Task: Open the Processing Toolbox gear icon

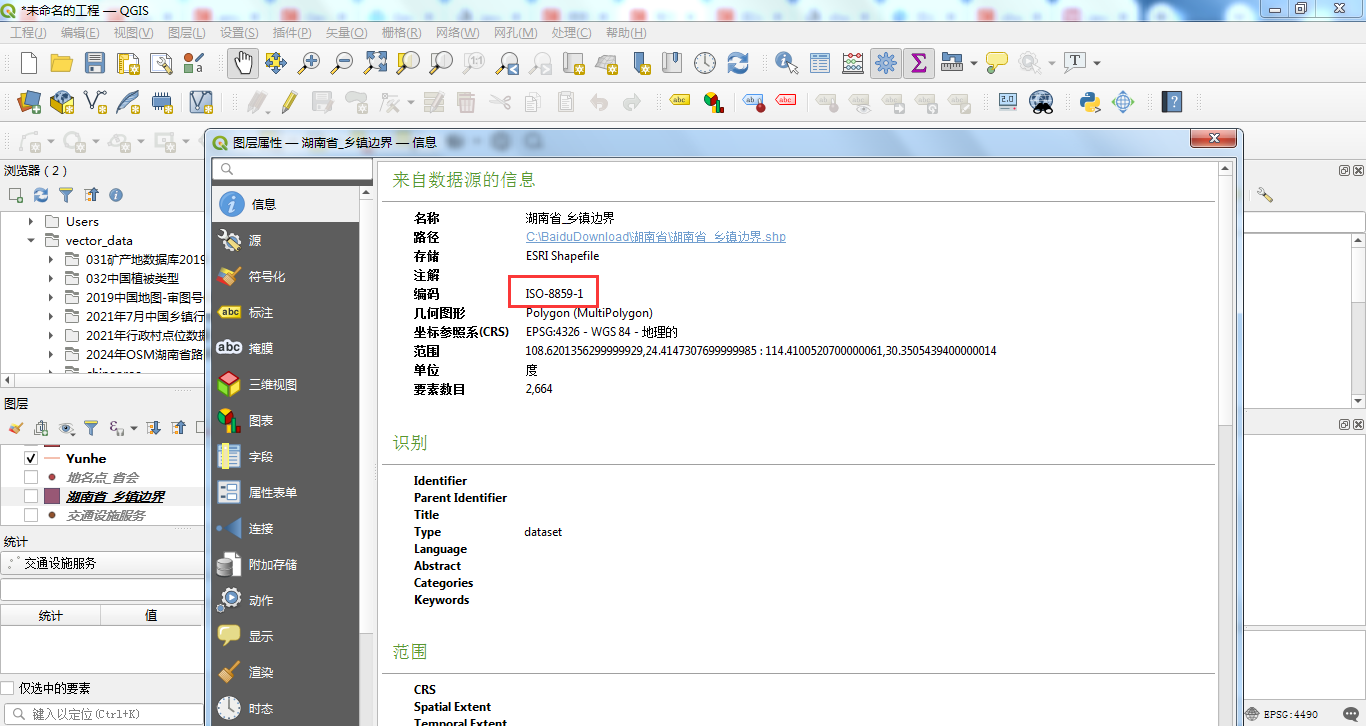Action: coord(885,63)
